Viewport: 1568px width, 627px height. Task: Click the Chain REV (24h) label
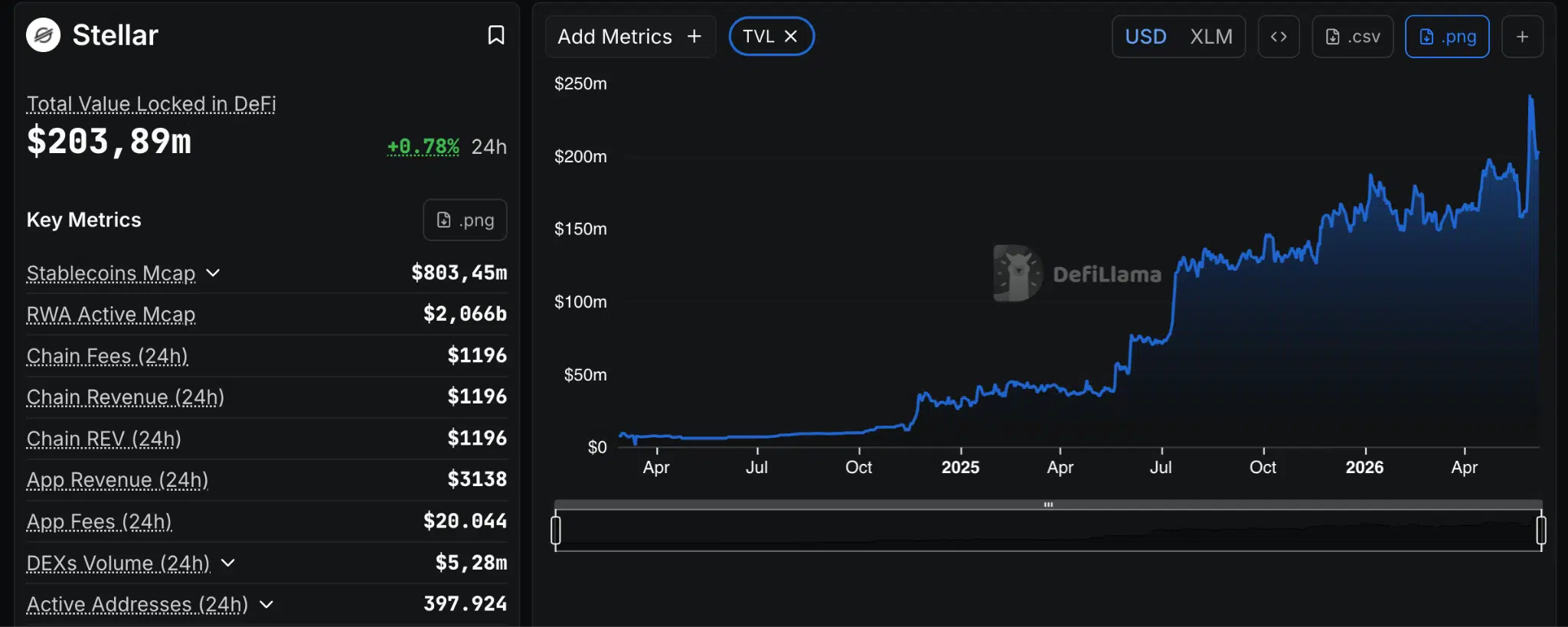[x=104, y=439]
